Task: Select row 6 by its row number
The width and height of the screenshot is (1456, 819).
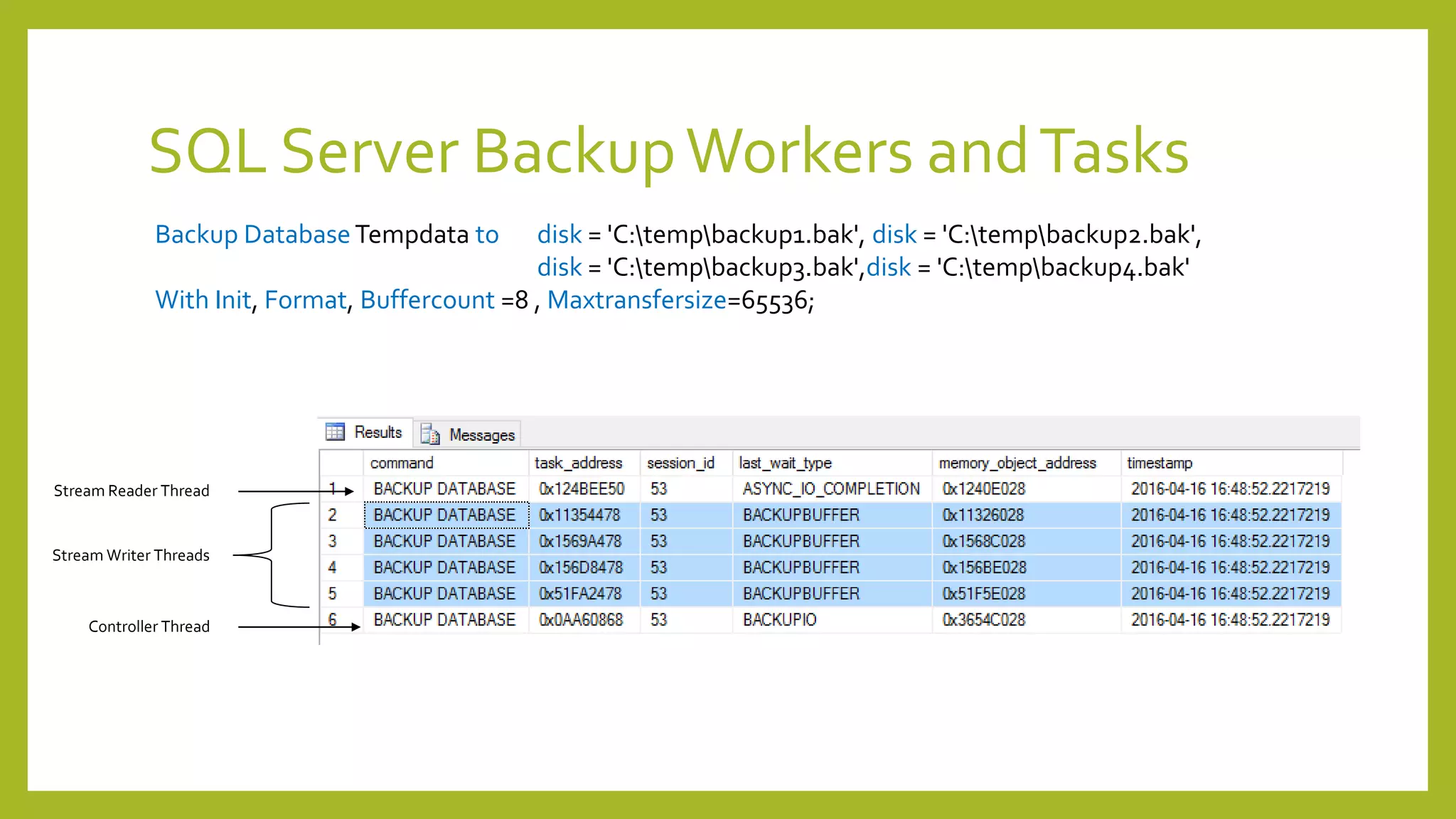Action: tap(333, 619)
